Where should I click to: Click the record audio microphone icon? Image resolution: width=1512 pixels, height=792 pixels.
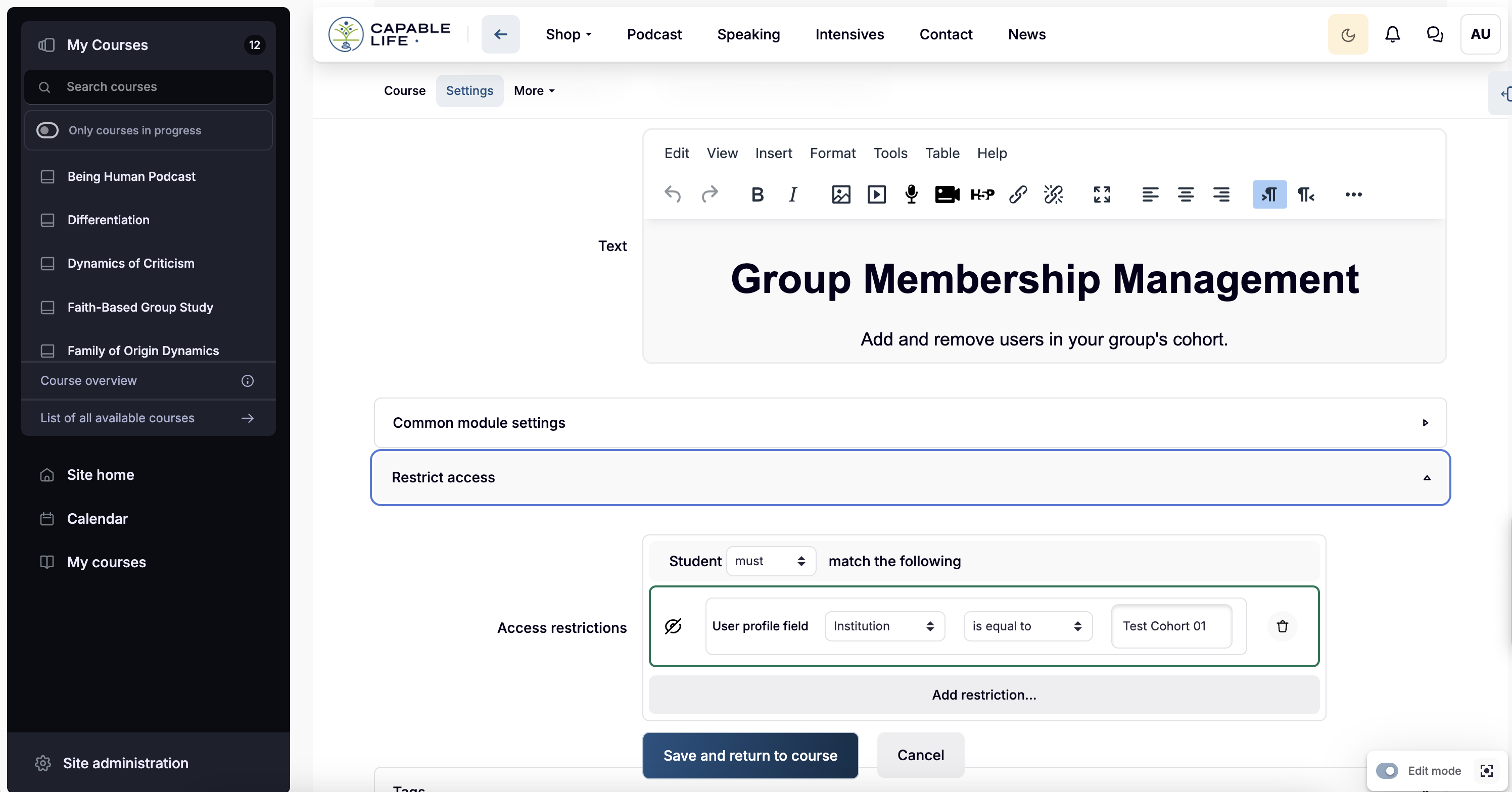pos(911,194)
